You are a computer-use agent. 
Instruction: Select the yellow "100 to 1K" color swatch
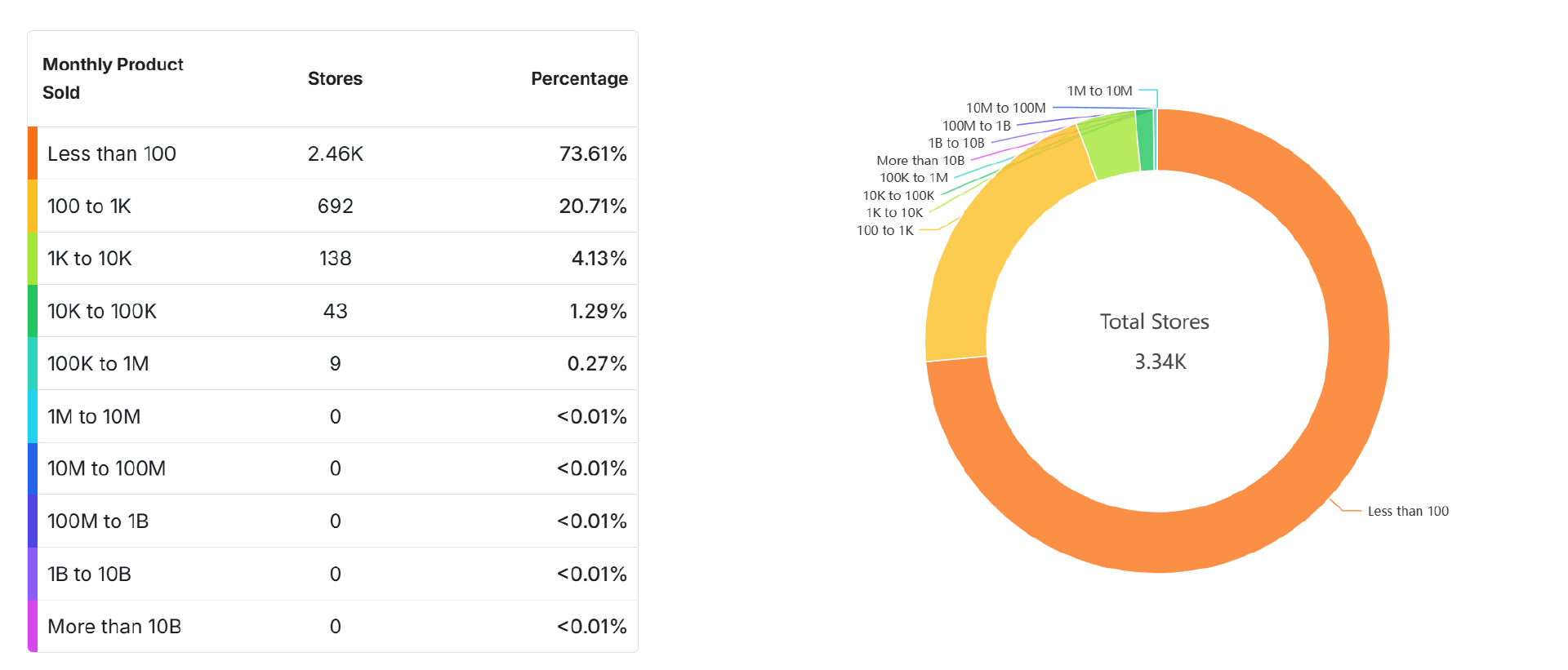click(x=33, y=206)
